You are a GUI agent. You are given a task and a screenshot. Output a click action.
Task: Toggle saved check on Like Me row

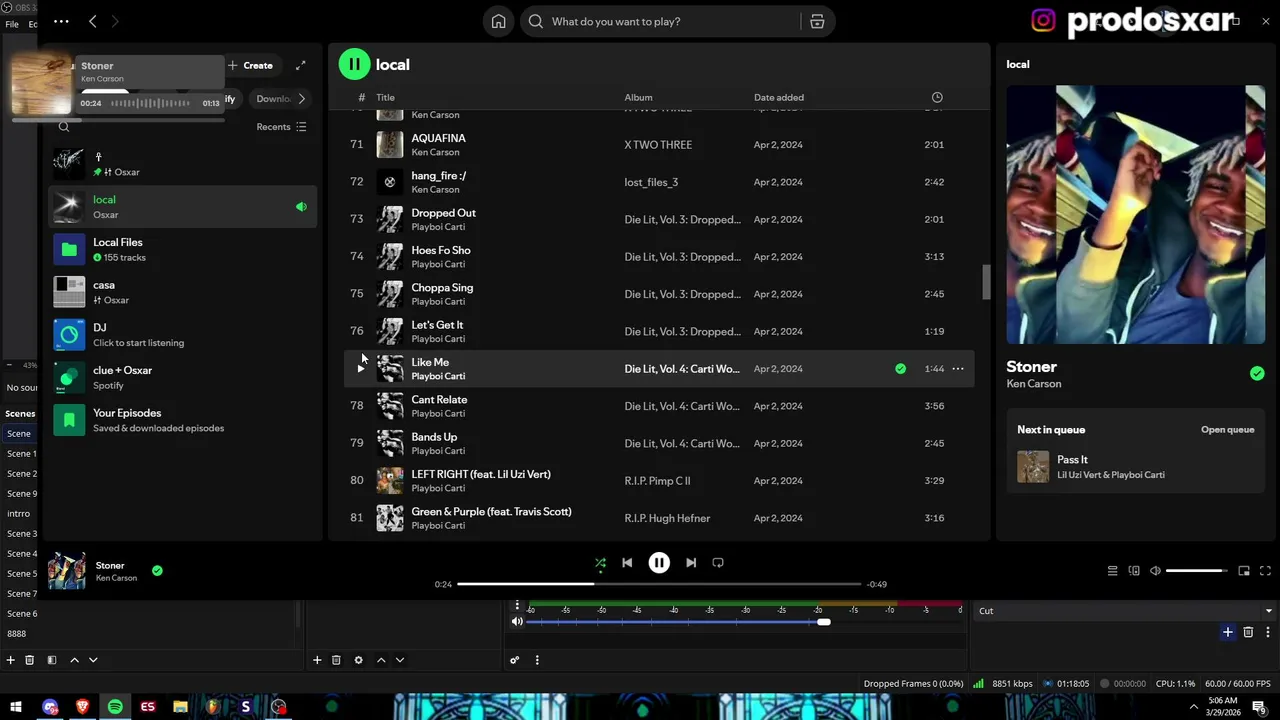pyautogui.click(x=900, y=369)
